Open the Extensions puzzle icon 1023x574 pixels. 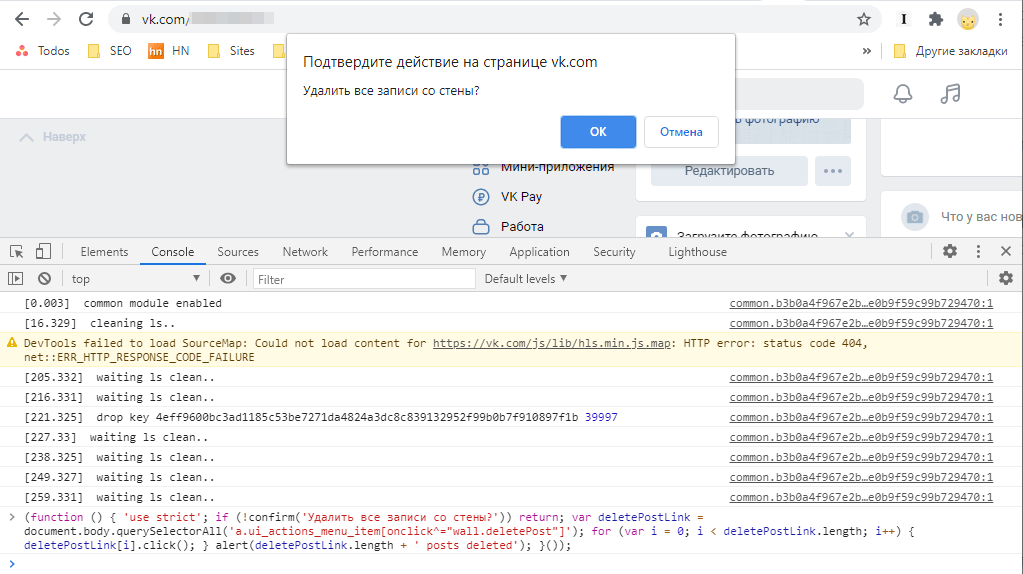[x=936, y=20]
